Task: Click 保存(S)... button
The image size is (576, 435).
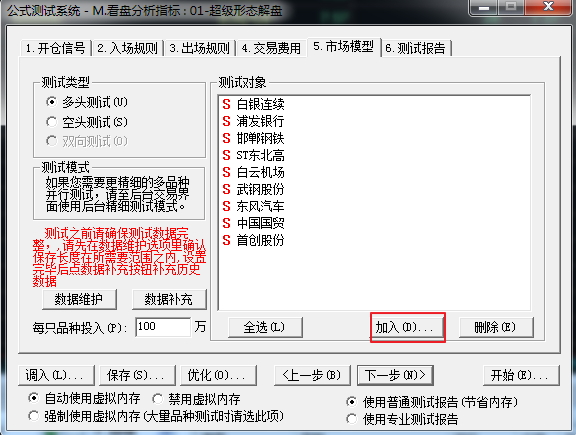Action: point(137,375)
